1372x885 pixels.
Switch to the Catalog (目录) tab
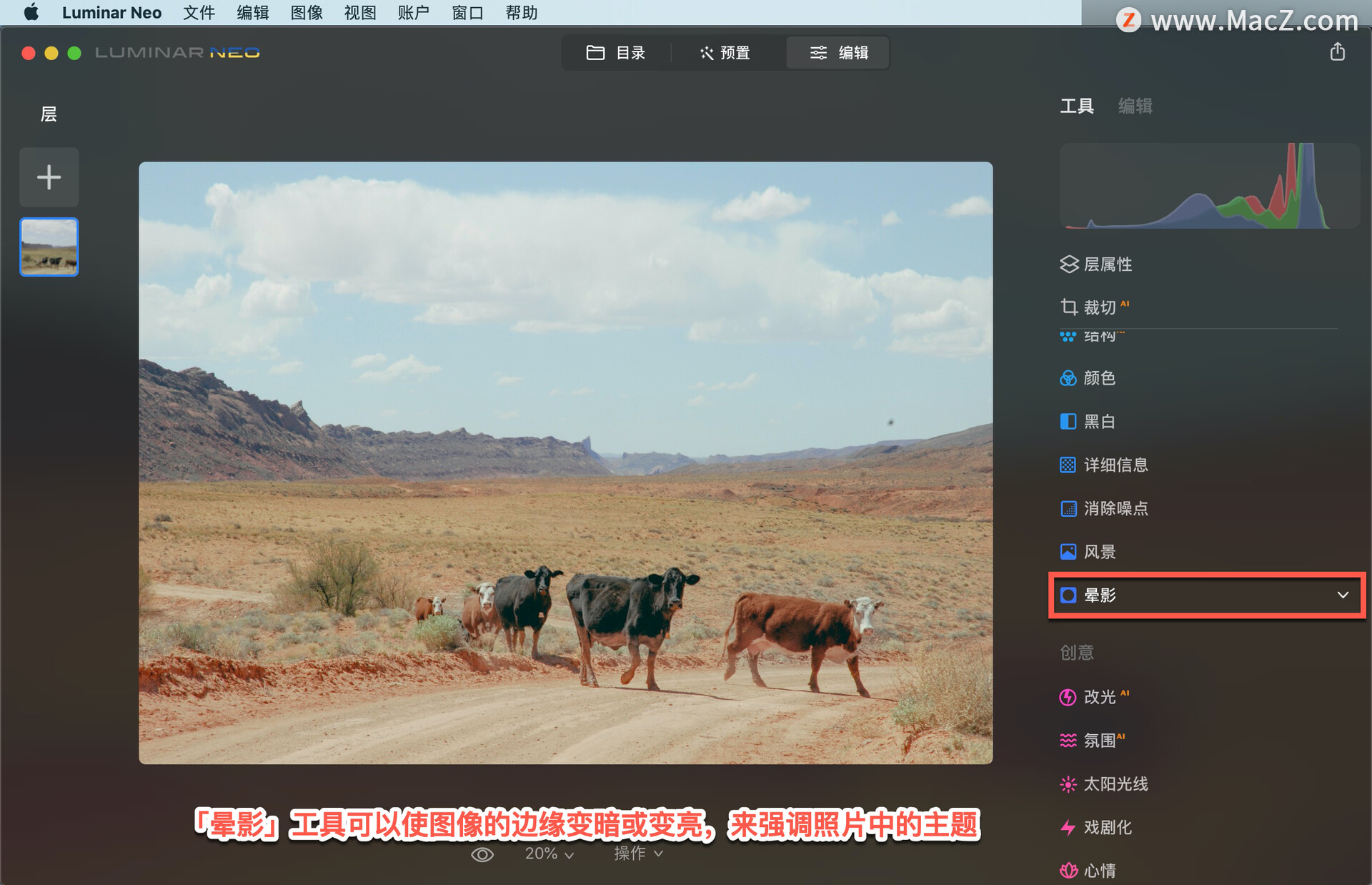coord(616,53)
